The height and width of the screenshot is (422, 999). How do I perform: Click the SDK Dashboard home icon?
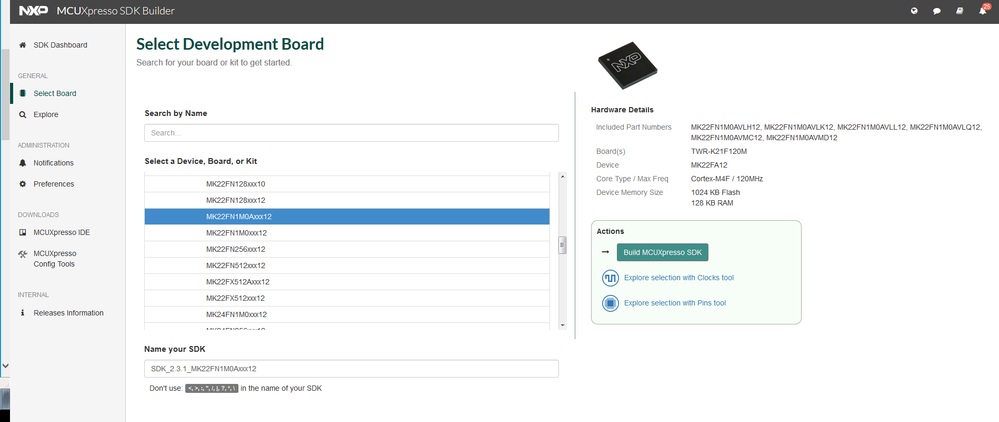tap(23, 45)
